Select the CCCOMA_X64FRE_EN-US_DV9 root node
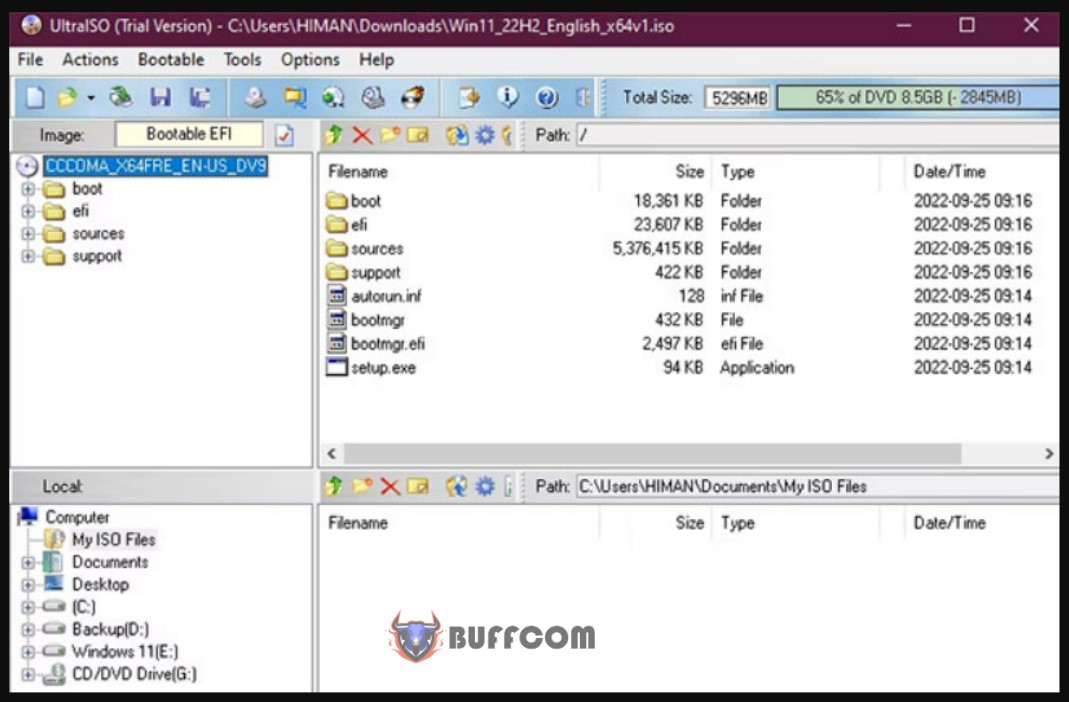Viewport: 1069px width, 702px height. (x=156, y=166)
